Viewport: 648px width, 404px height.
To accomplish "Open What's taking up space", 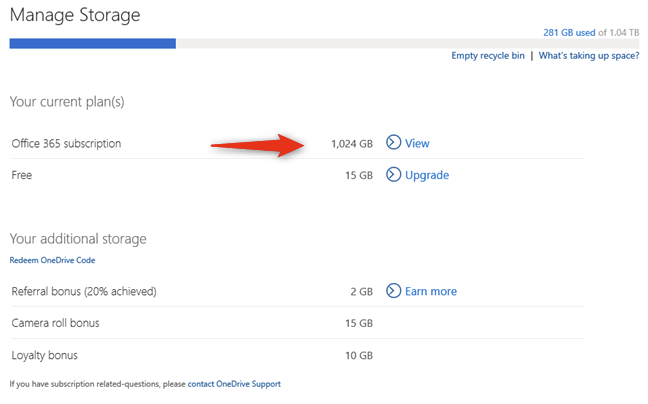I will pyautogui.click(x=589, y=55).
